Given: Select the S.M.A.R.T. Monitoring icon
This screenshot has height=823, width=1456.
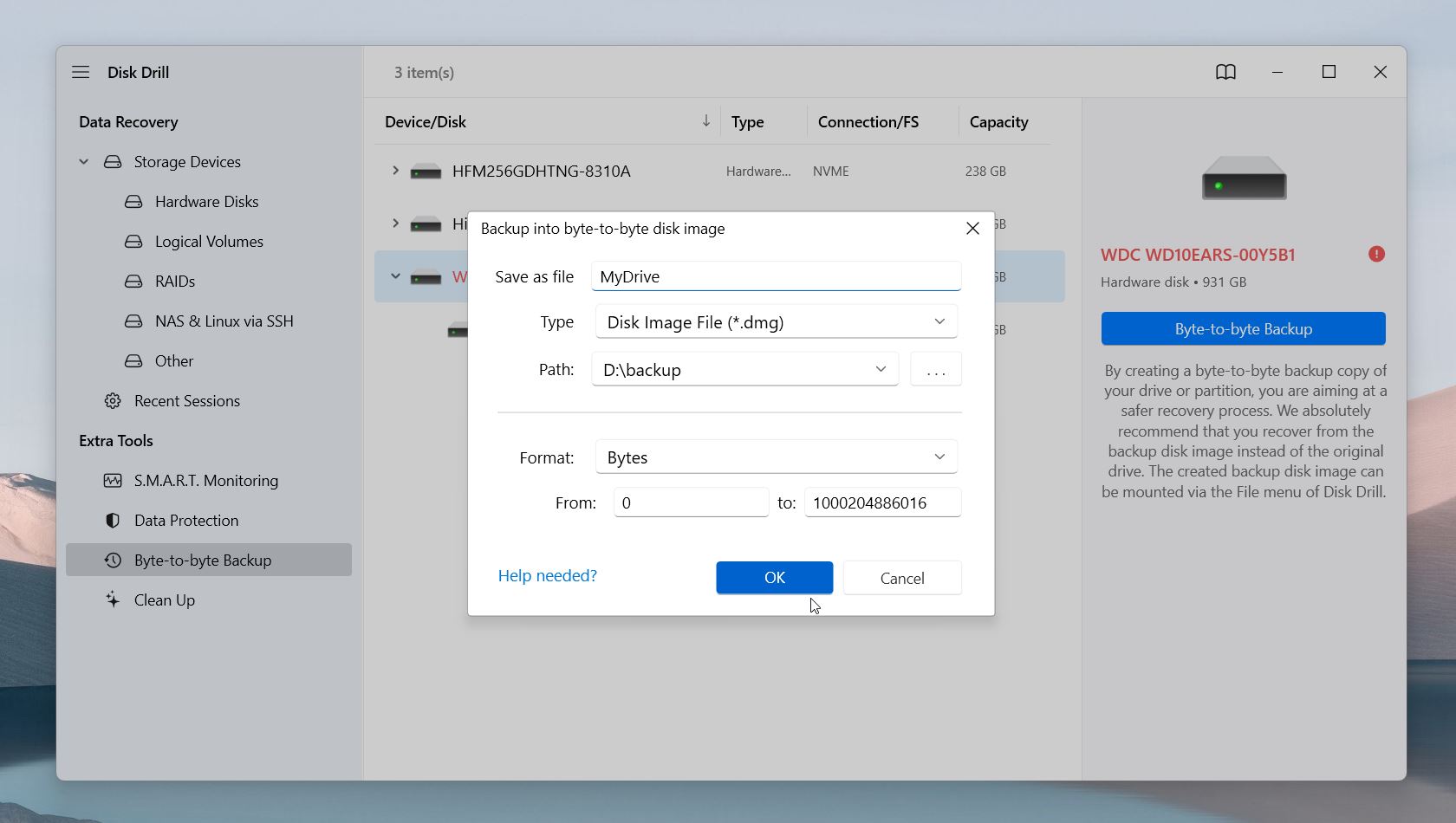Looking at the screenshot, I should (x=113, y=481).
